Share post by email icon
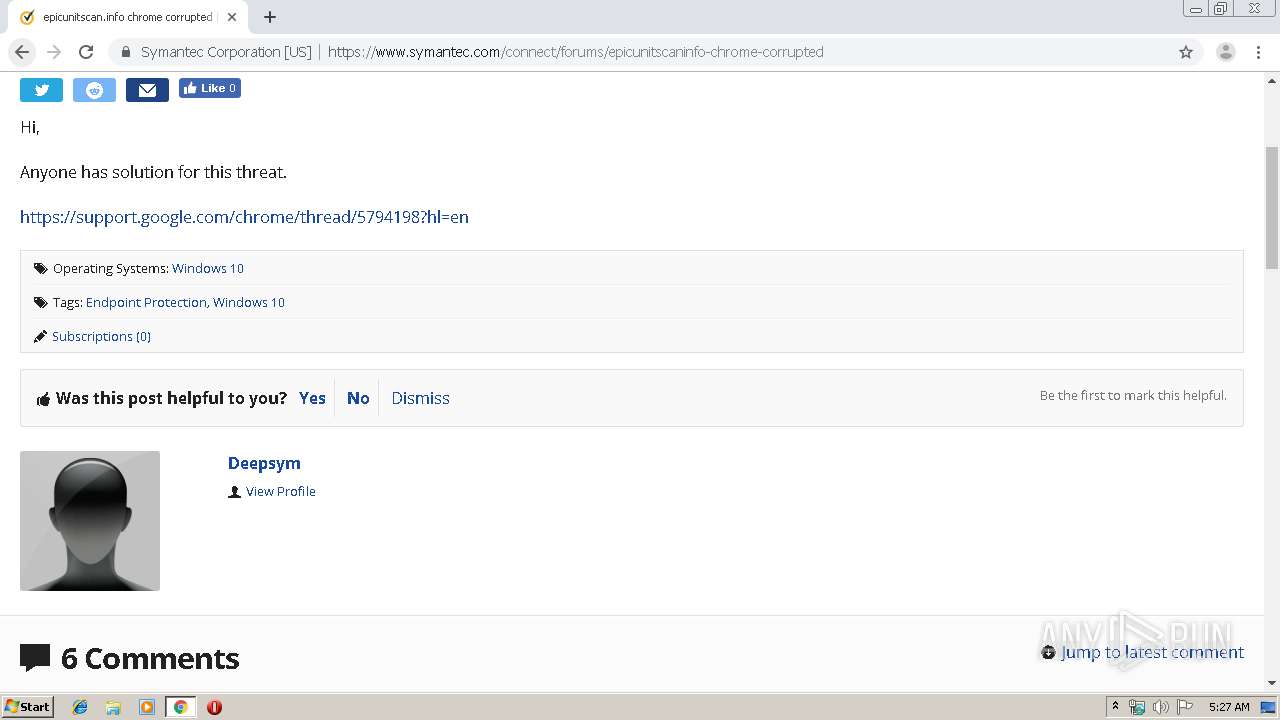This screenshot has width=1280, height=720. 147,90
